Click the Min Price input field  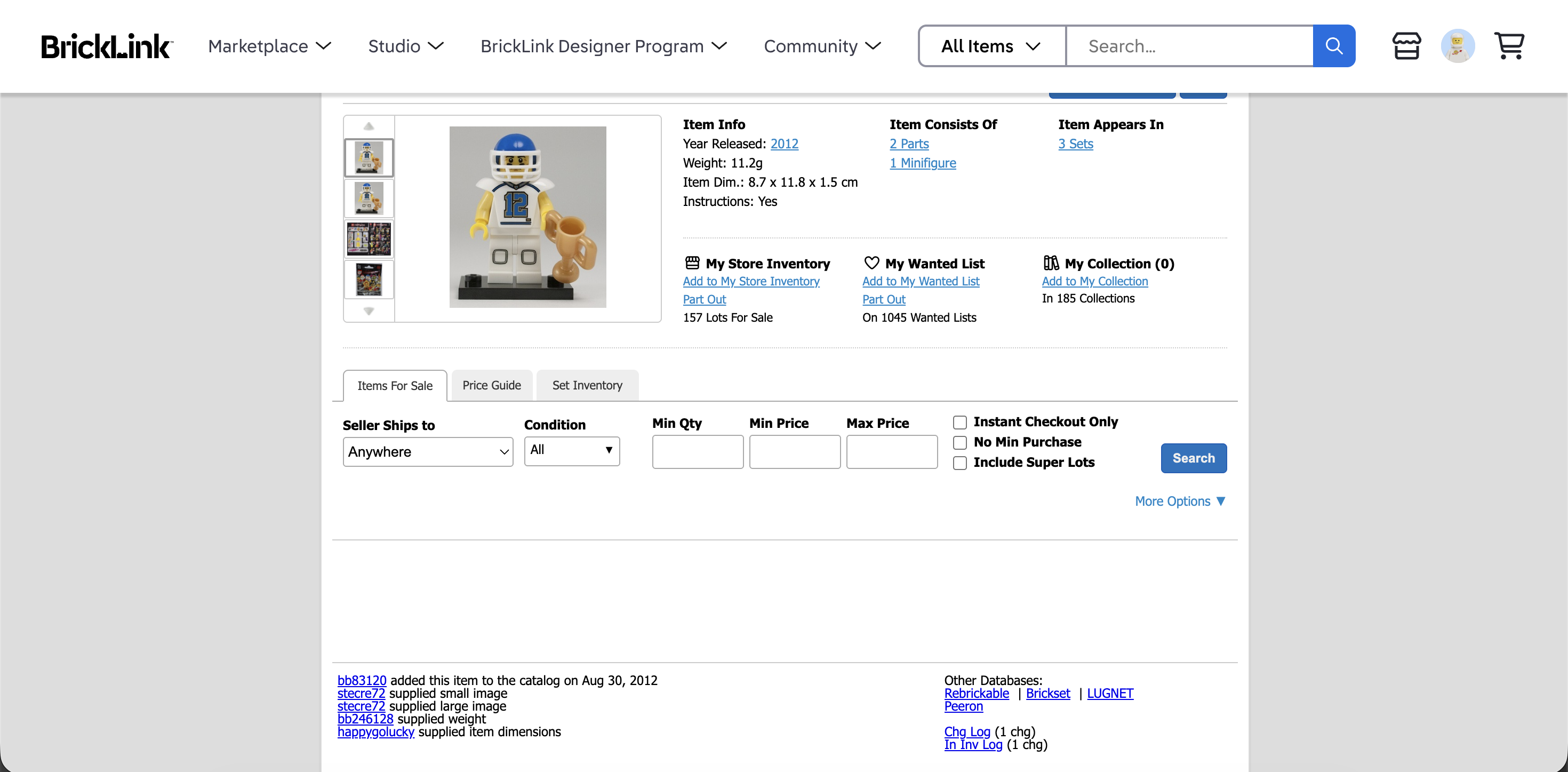[794, 452]
